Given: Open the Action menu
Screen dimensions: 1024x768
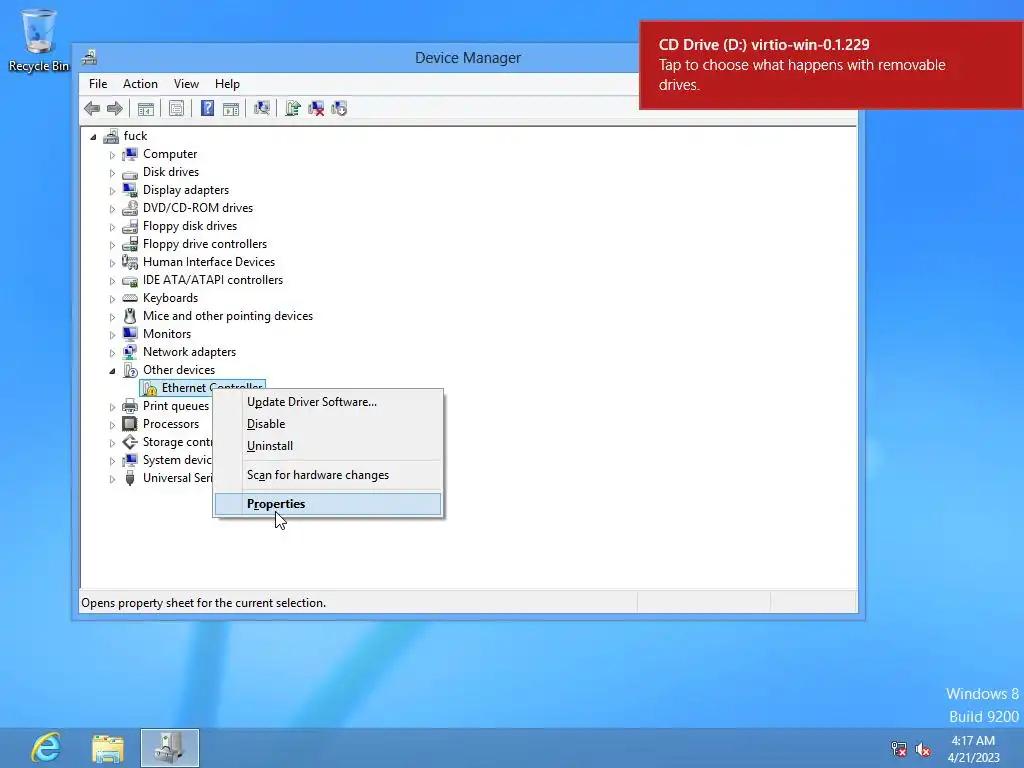Looking at the screenshot, I should click(140, 84).
